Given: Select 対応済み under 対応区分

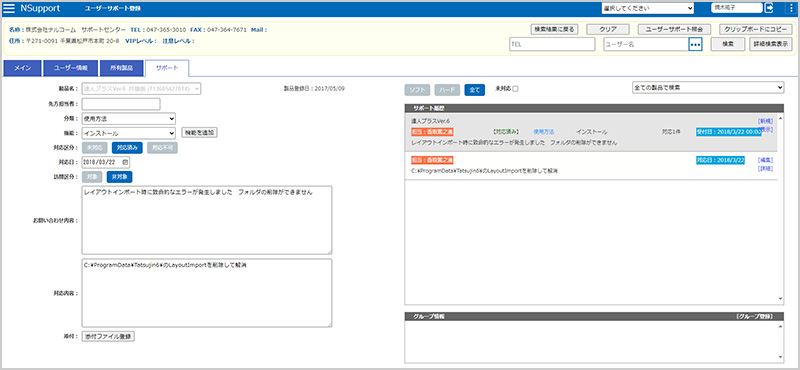Looking at the screenshot, I should tap(127, 147).
